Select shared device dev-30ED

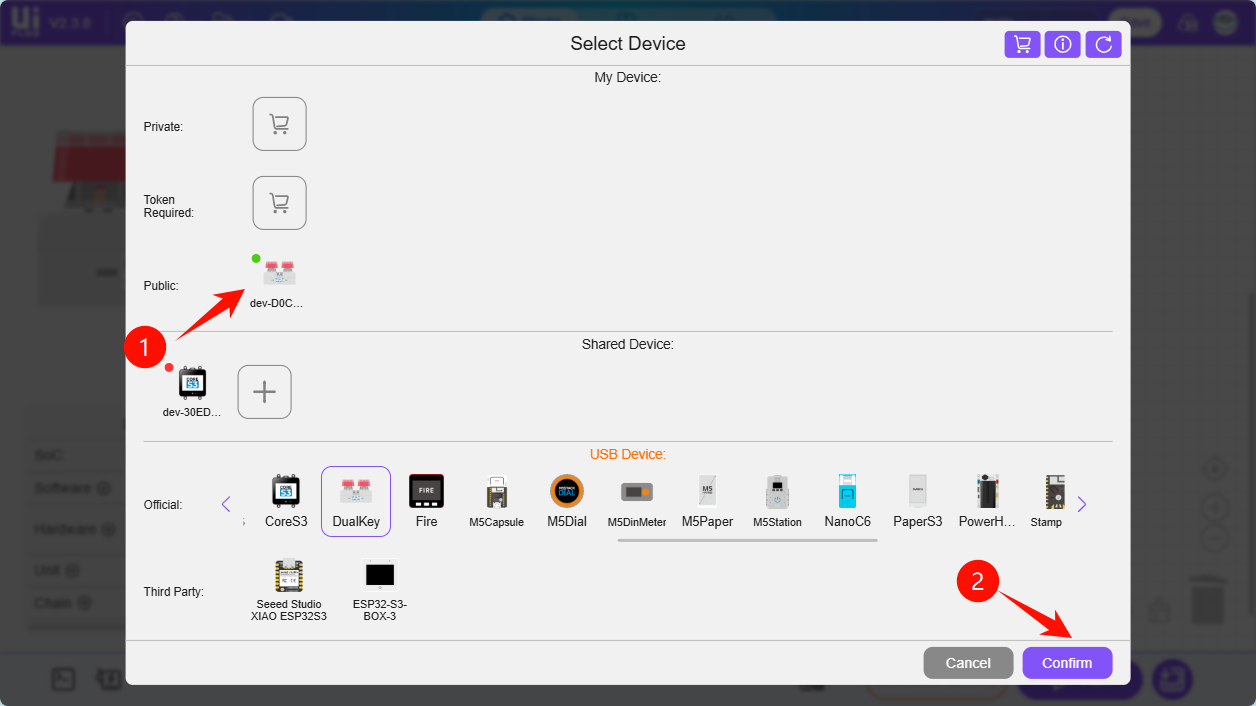pyautogui.click(x=192, y=390)
